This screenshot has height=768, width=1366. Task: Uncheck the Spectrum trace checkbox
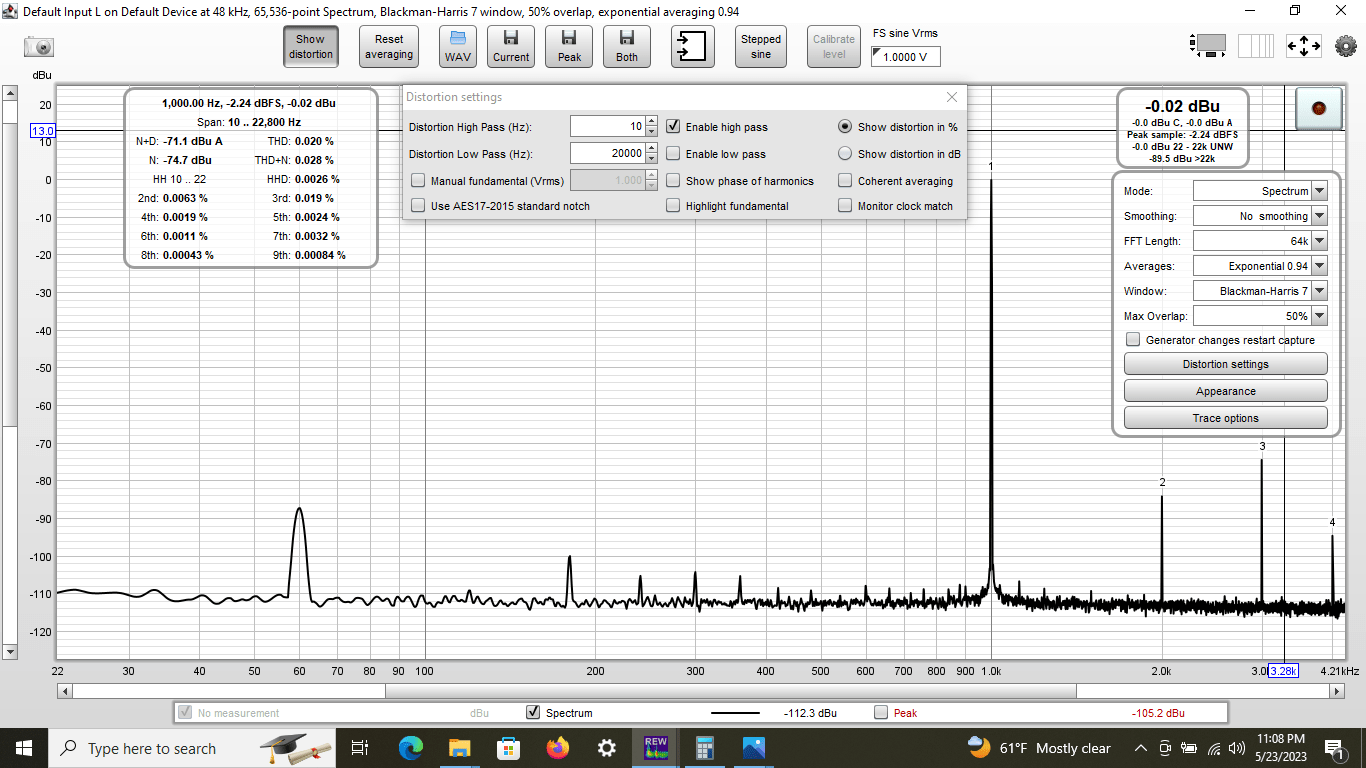click(533, 713)
